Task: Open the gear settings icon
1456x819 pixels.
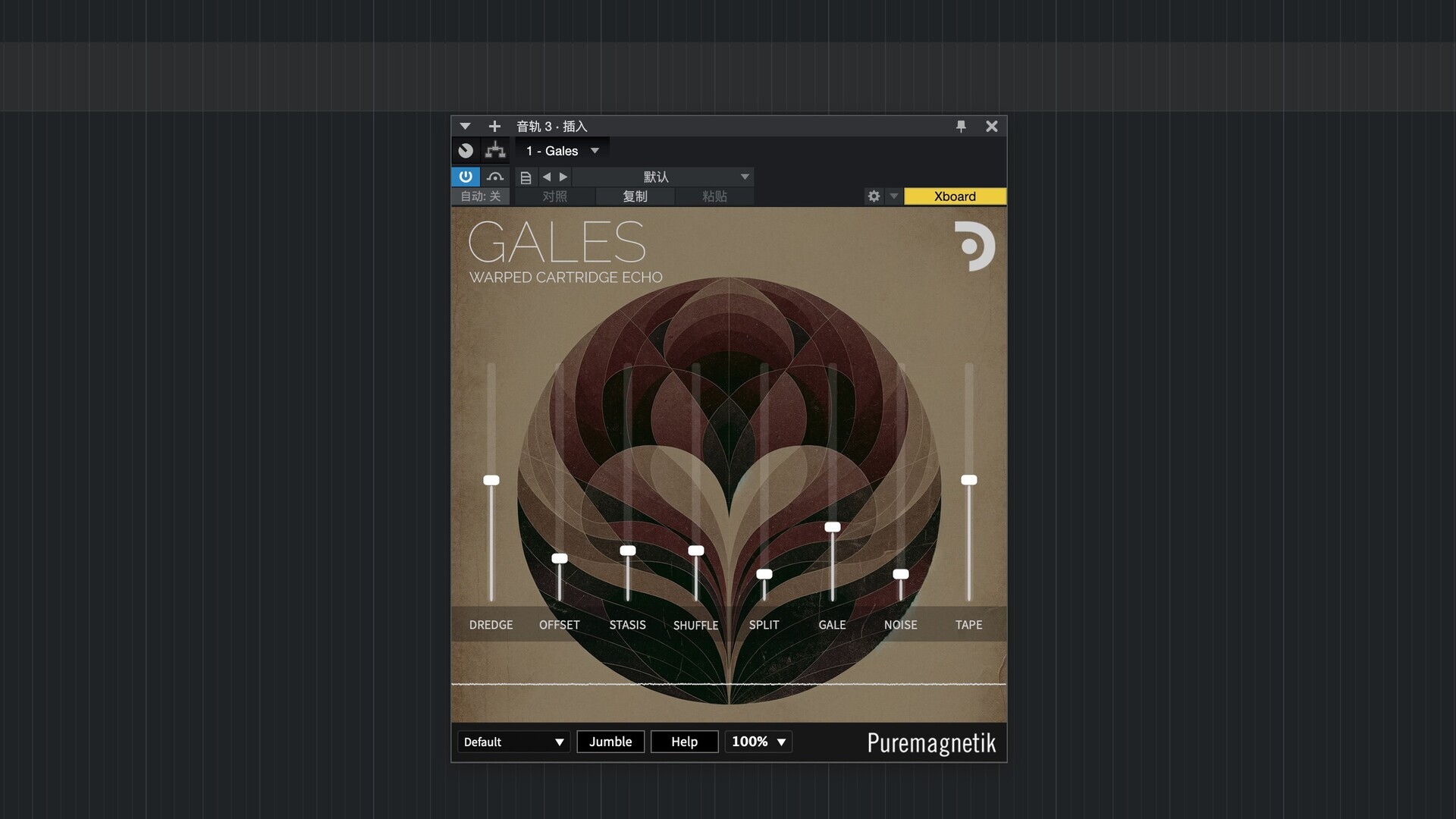Action: coord(874,196)
